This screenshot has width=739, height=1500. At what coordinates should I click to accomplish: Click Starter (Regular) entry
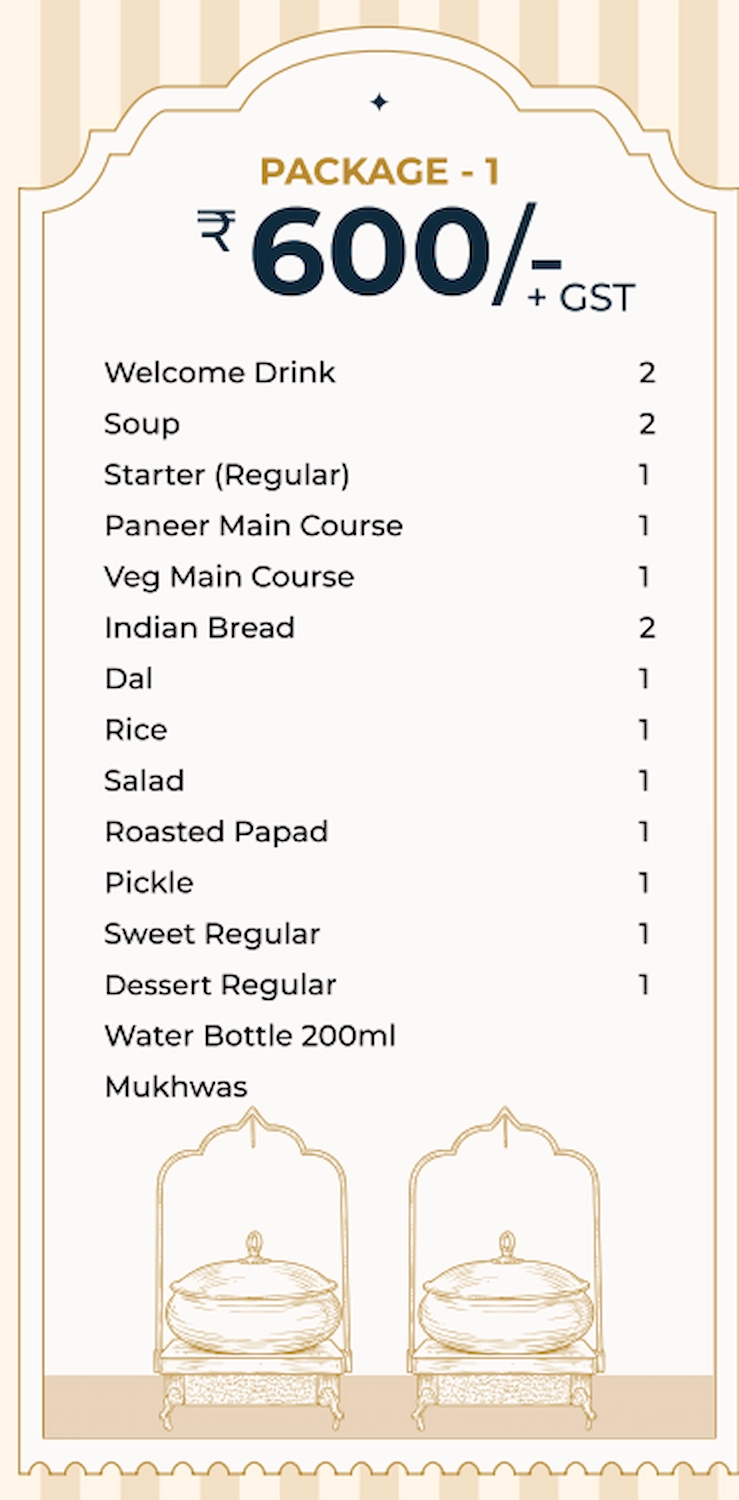[x=227, y=475]
